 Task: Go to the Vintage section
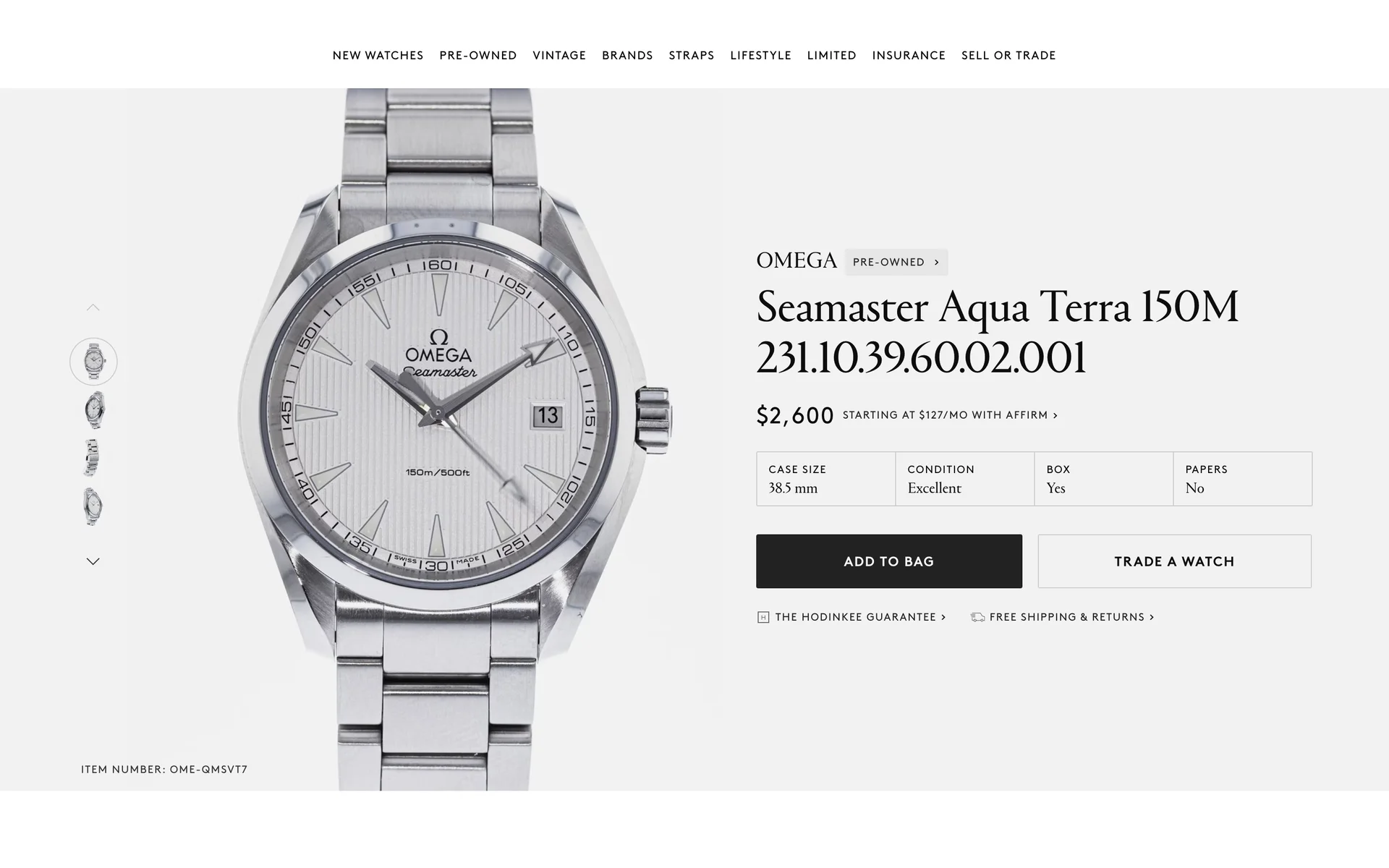click(559, 56)
